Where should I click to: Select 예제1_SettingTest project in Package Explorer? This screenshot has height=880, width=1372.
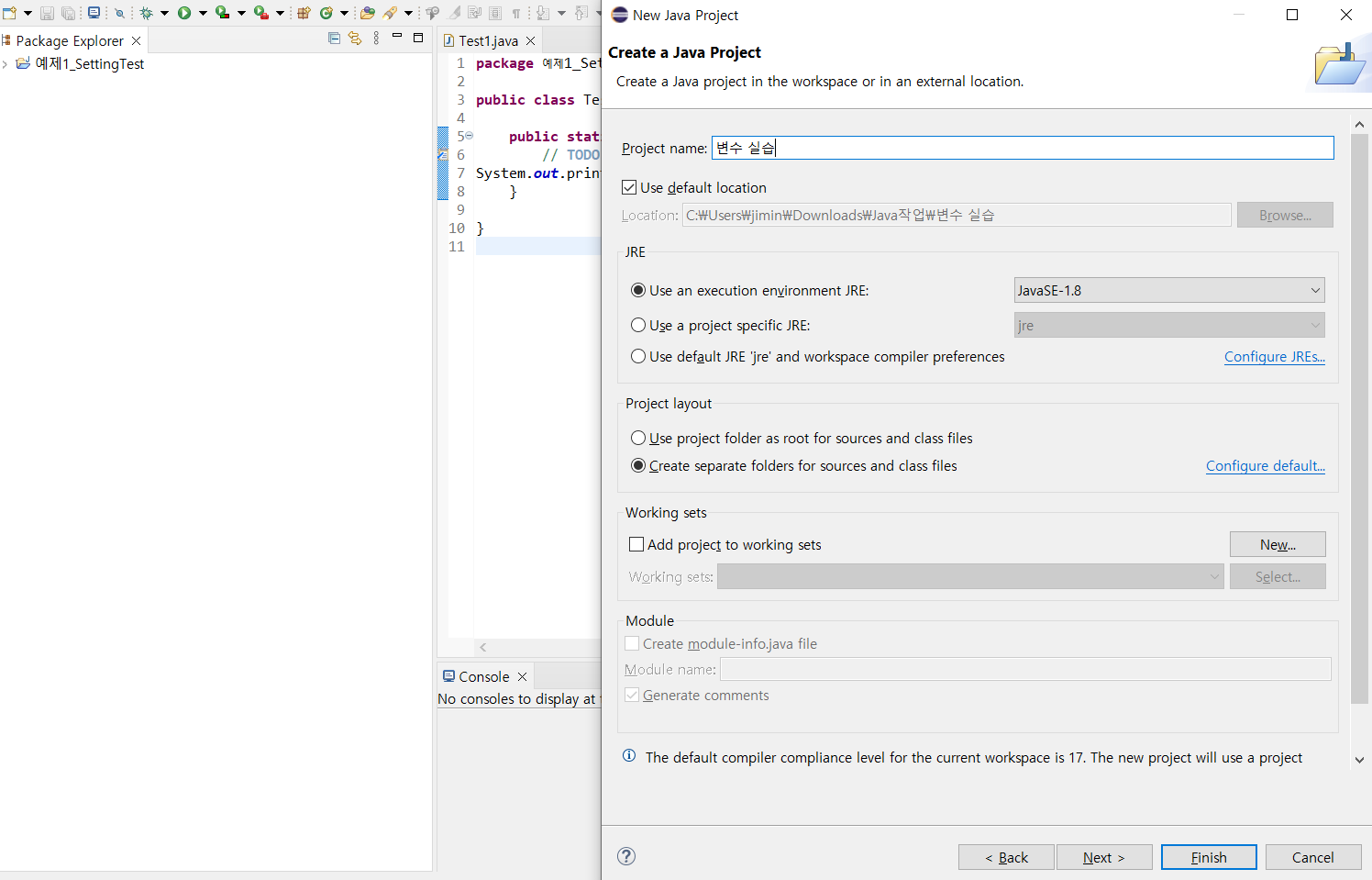tap(90, 64)
